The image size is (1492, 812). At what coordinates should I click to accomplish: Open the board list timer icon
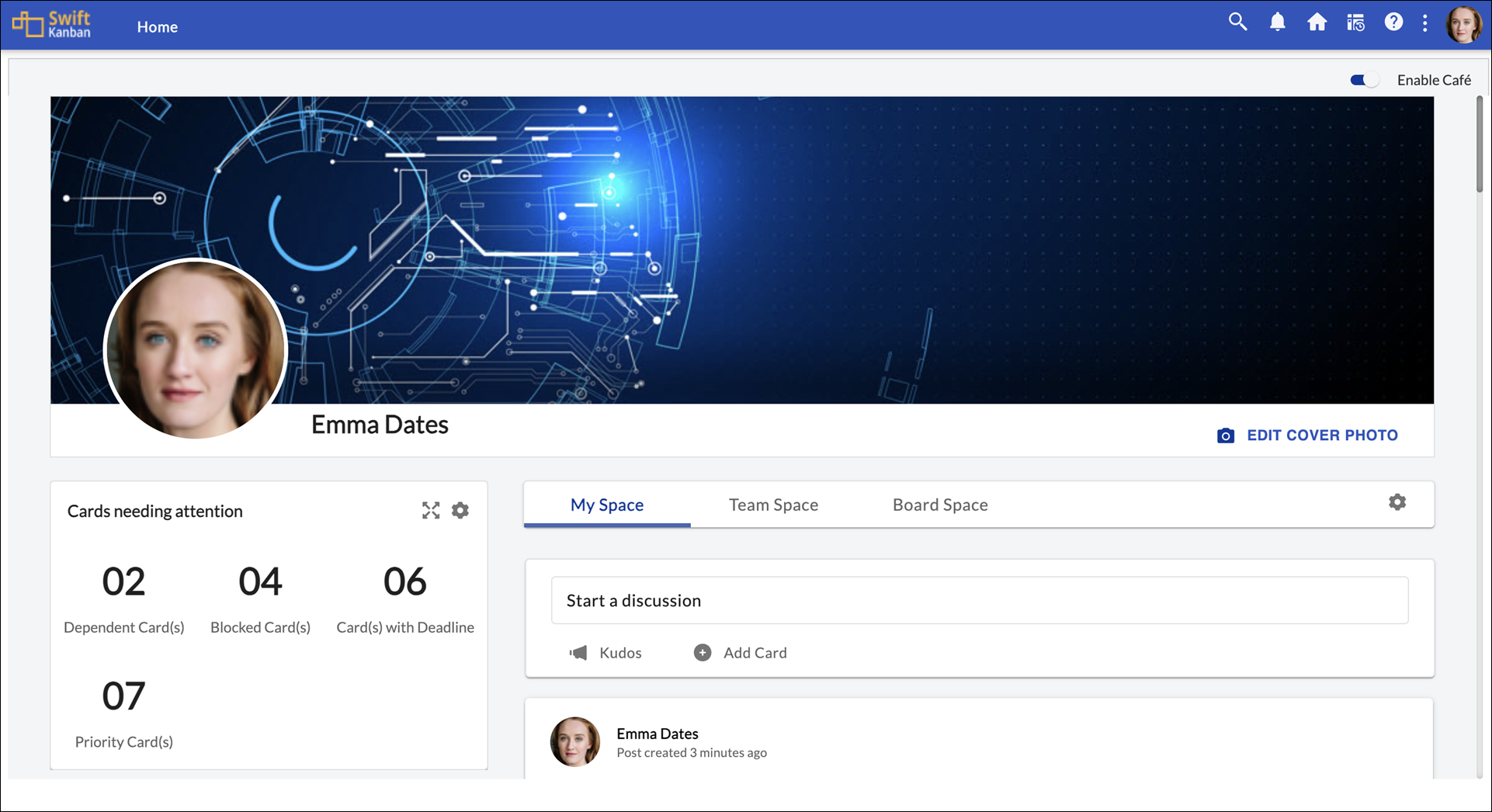[1355, 23]
